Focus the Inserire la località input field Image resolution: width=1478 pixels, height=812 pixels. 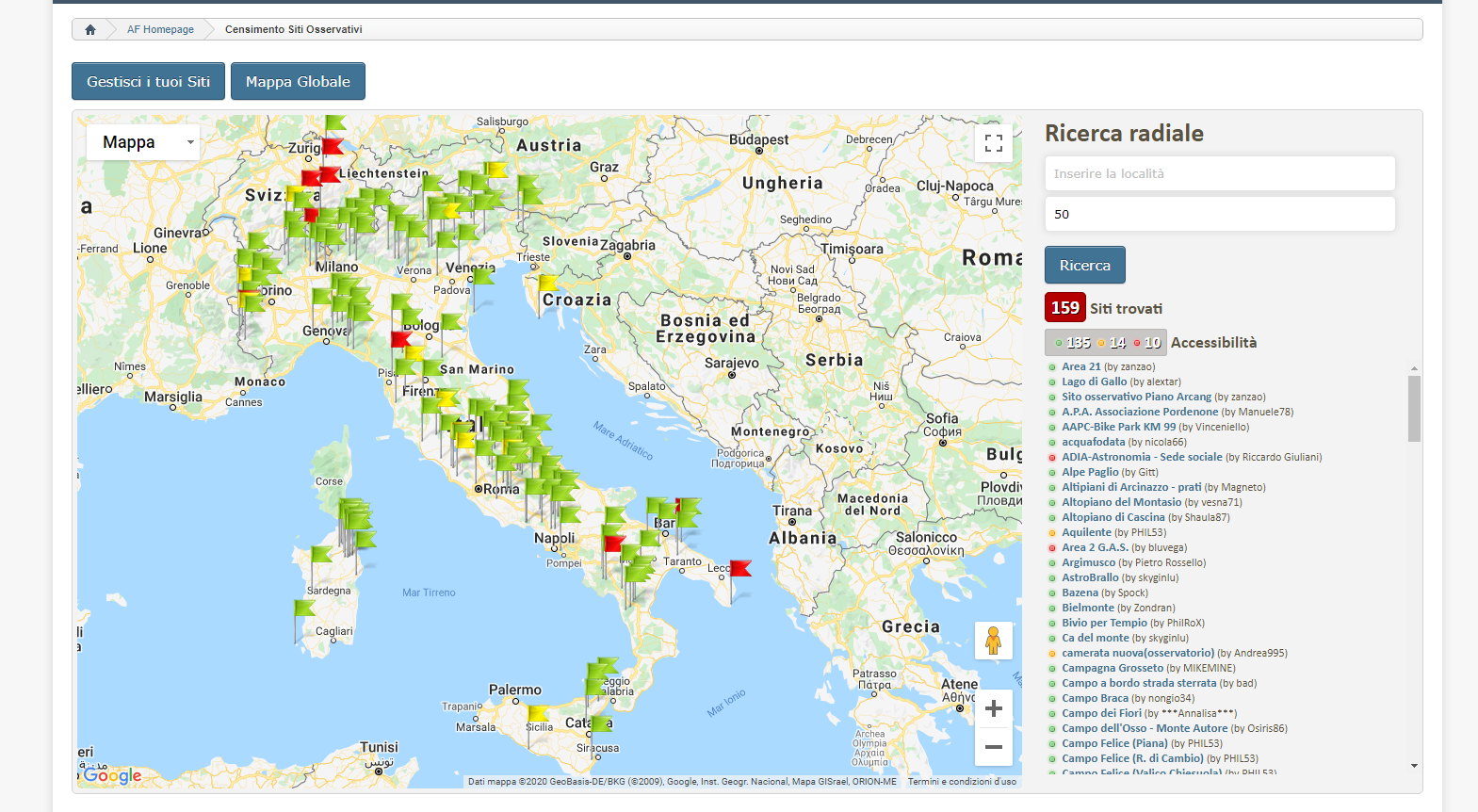point(1220,173)
